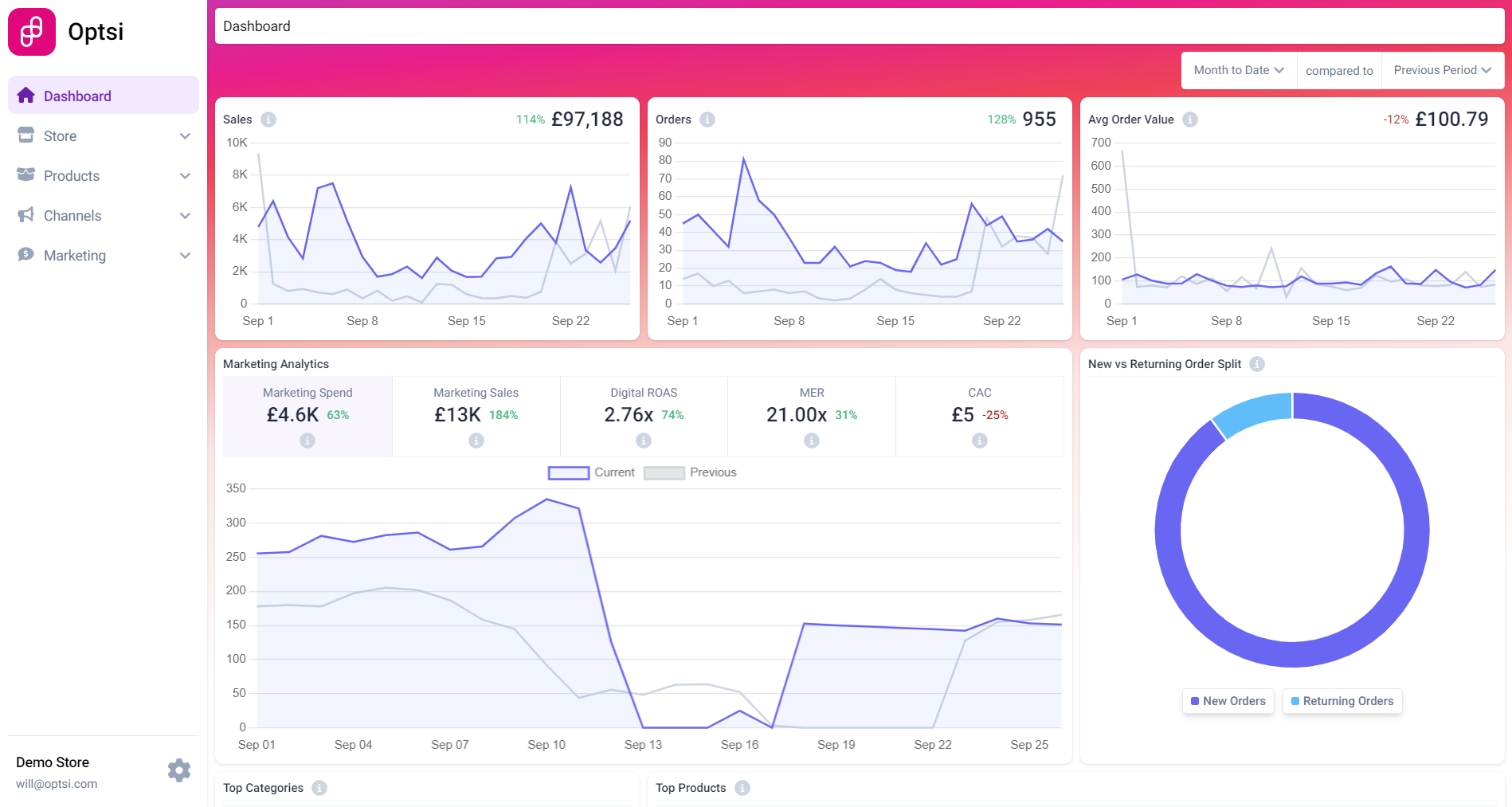Viewport: 1512px width, 807px height.
Task: Select Store in the sidebar
Action: point(104,136)
